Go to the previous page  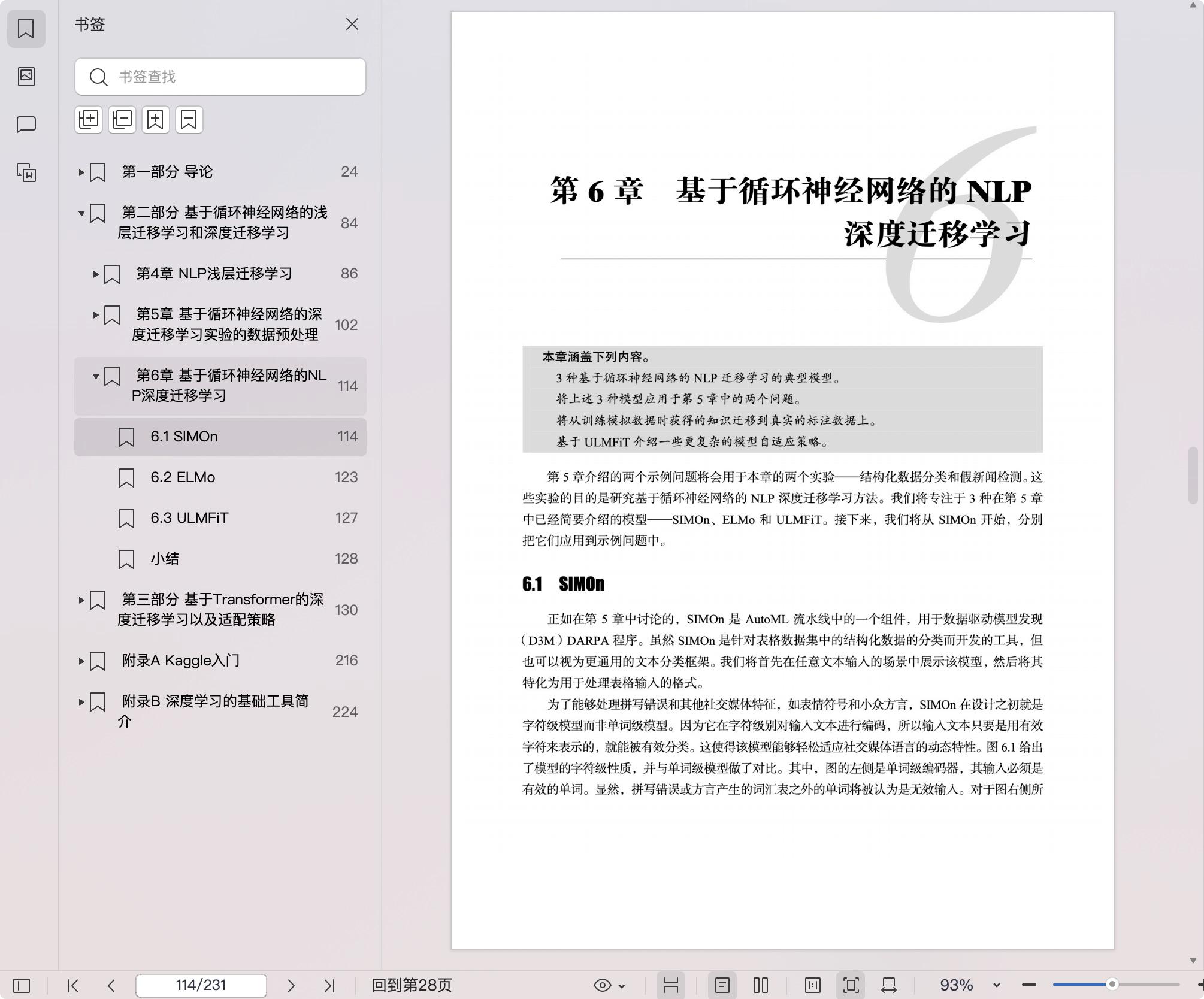111,985
